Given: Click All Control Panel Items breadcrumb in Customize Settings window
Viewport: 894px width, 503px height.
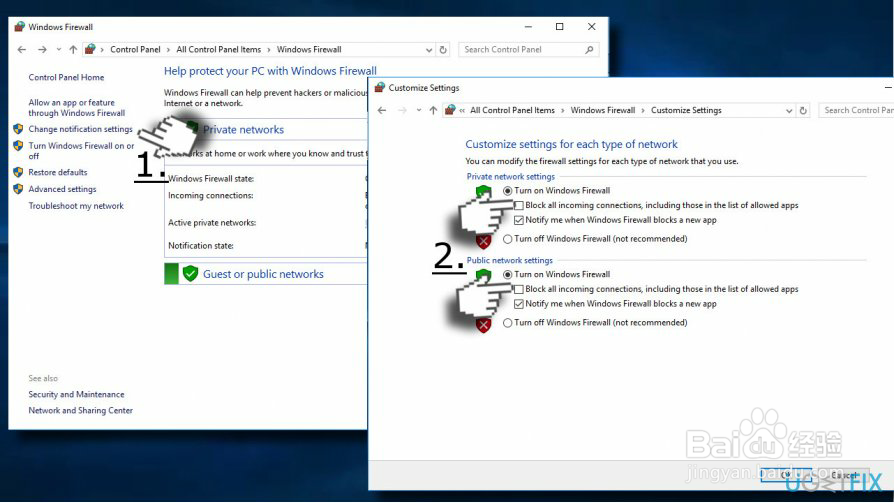Looking at the screenshot, I should pyautogui.click(x=512, y=111).
